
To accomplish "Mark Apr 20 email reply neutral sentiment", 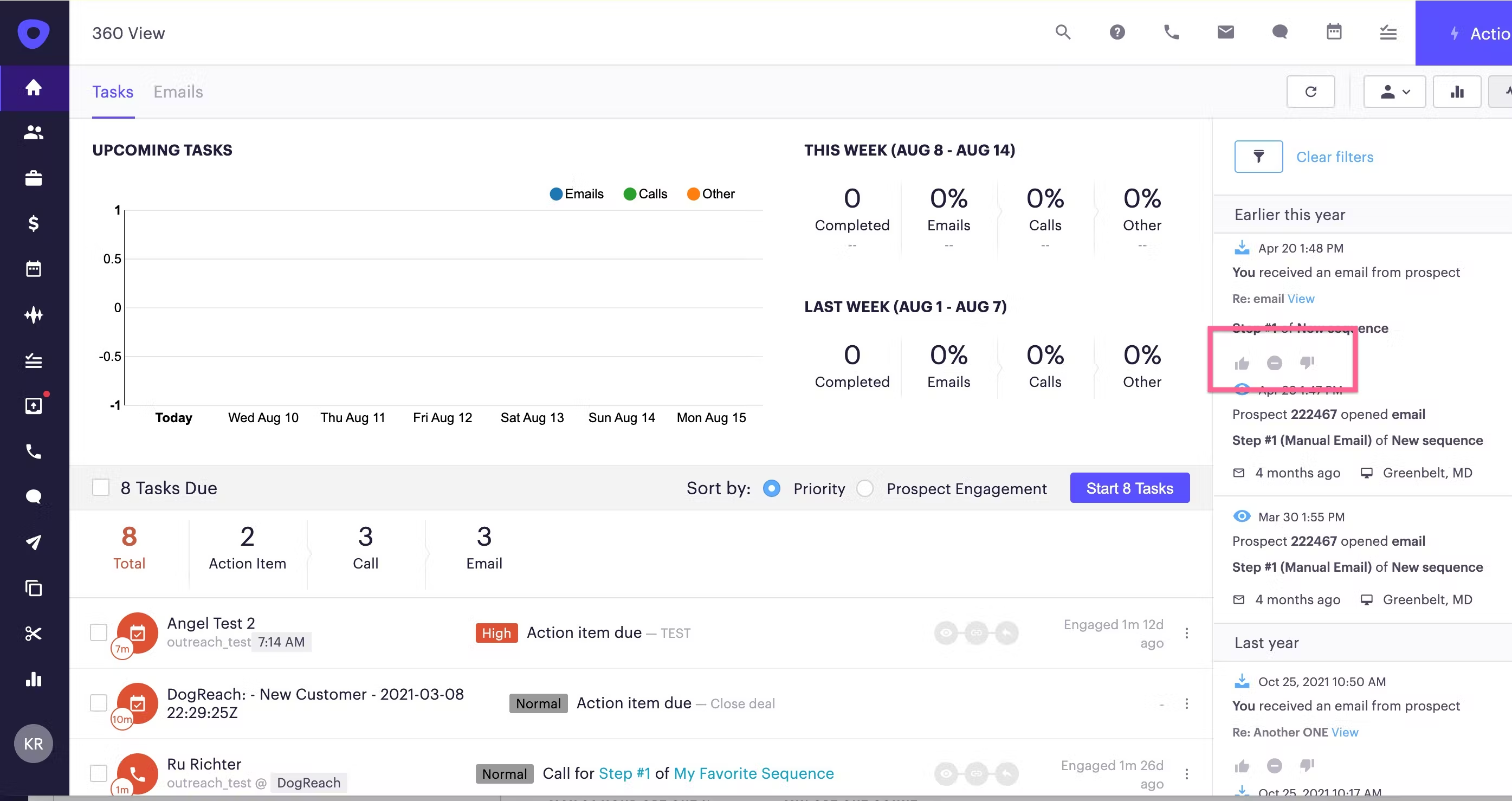I will click(1274, 364).
